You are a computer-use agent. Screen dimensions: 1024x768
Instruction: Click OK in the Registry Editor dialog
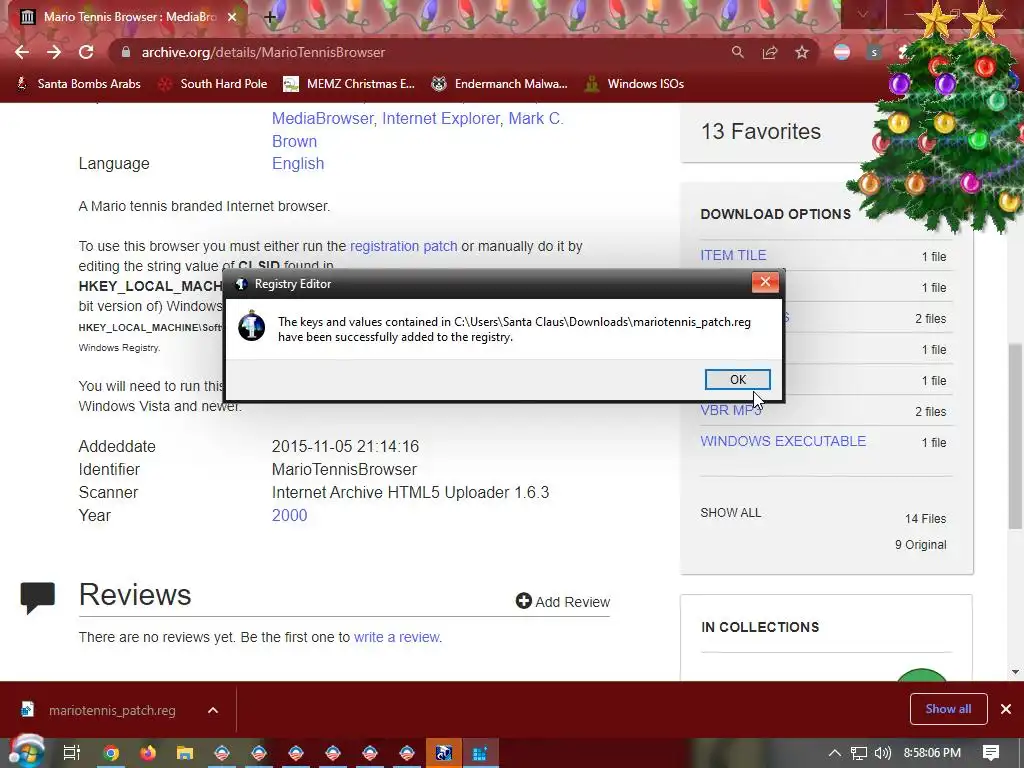[737, 379]
